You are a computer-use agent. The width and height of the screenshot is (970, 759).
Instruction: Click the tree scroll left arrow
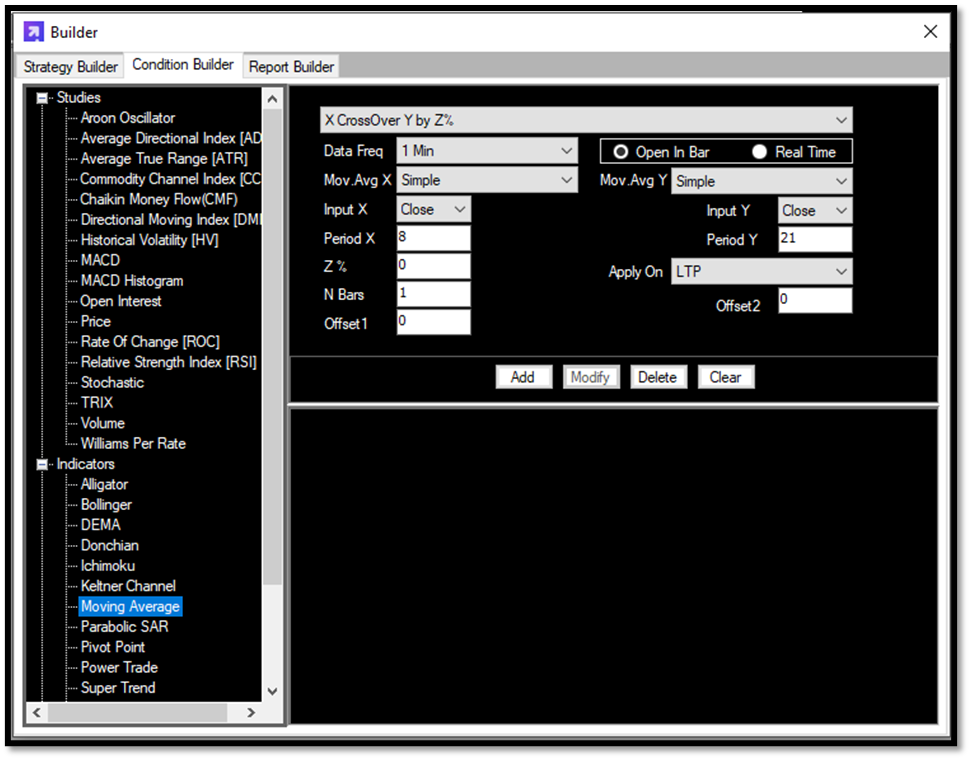[37, 713]
